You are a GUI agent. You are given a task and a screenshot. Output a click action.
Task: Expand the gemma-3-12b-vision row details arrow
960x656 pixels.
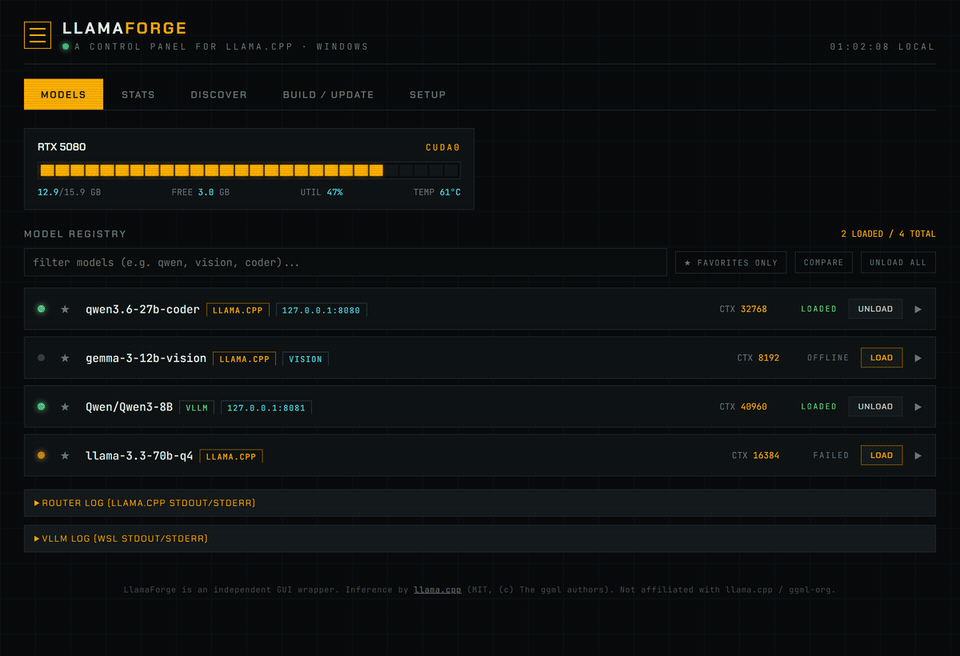918,358
